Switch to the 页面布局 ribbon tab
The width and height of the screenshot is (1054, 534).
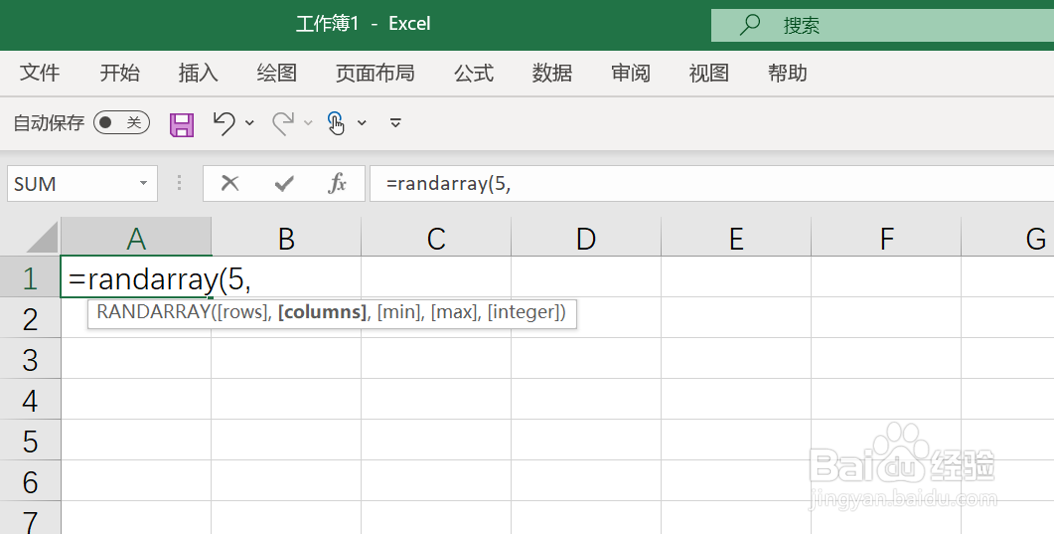tap(375, 73)
